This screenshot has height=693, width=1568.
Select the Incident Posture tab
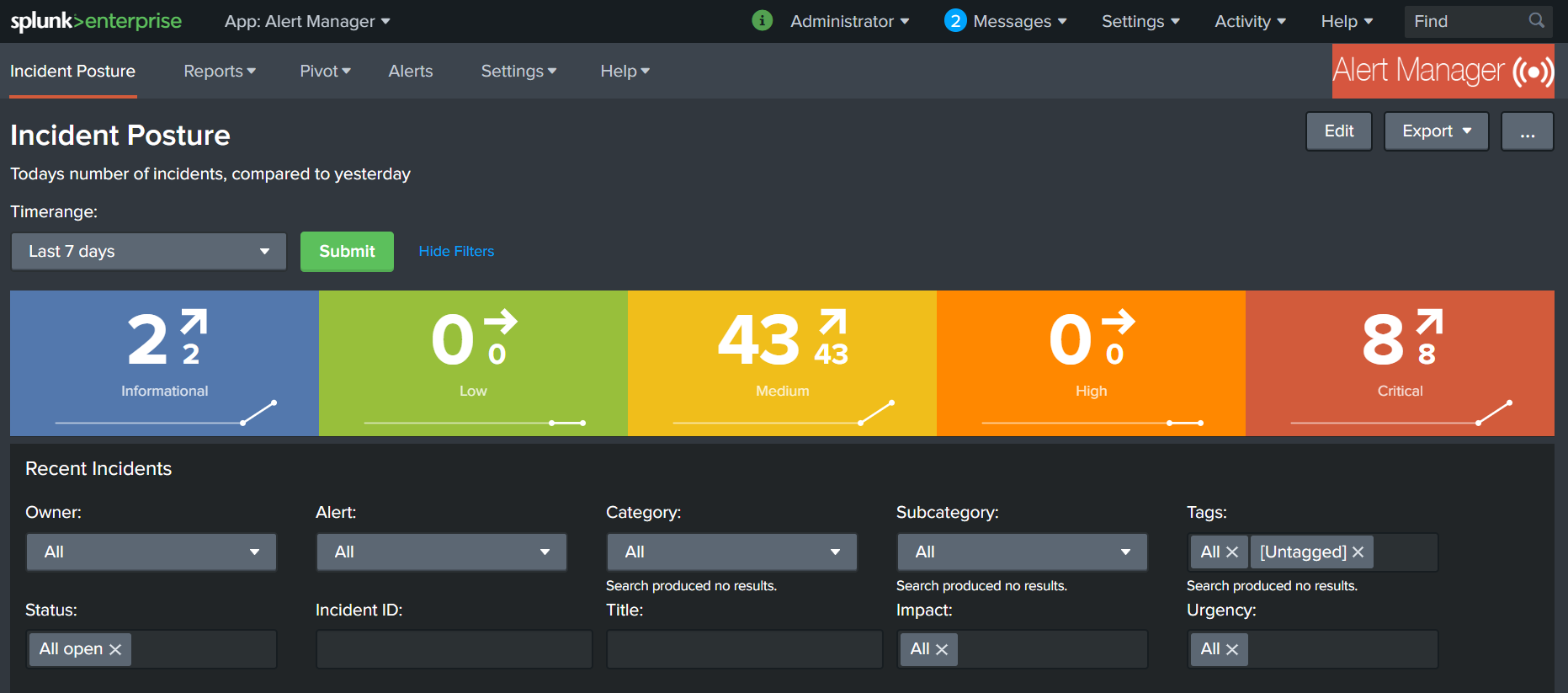pyautogui.click(x=73, y=72)
